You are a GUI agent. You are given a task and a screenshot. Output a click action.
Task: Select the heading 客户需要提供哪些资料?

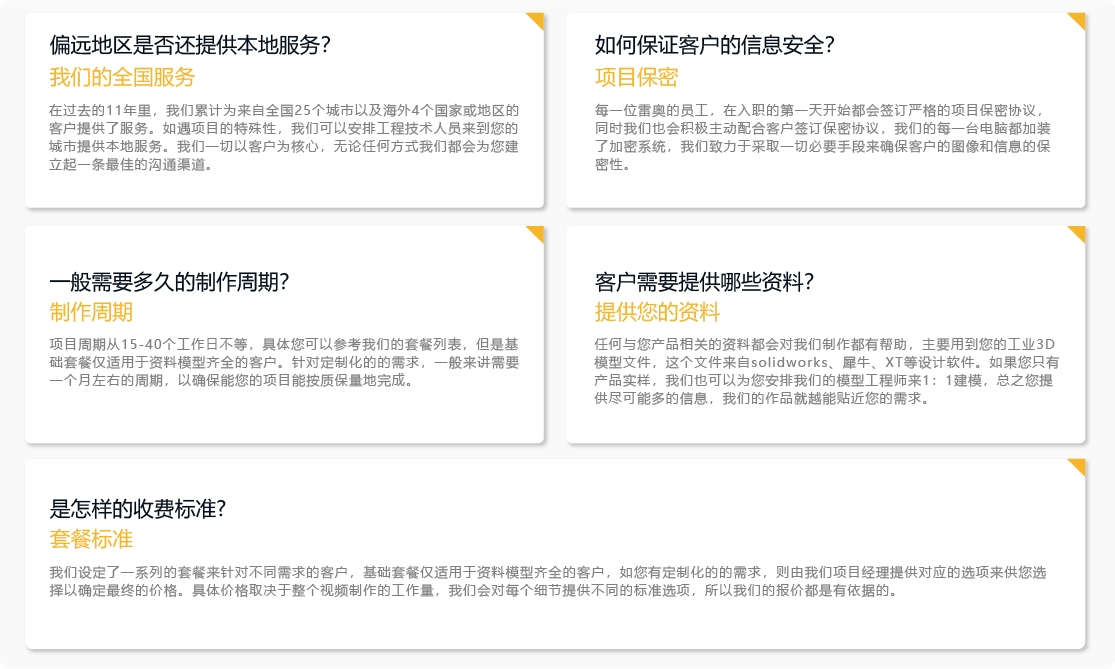(704, 282)
